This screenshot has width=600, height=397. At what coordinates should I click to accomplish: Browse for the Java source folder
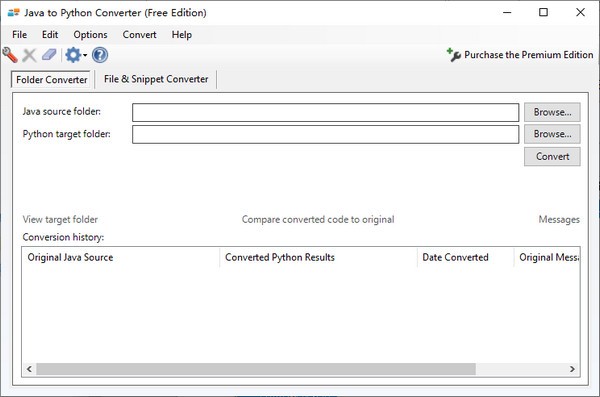[x=552, y=112]
